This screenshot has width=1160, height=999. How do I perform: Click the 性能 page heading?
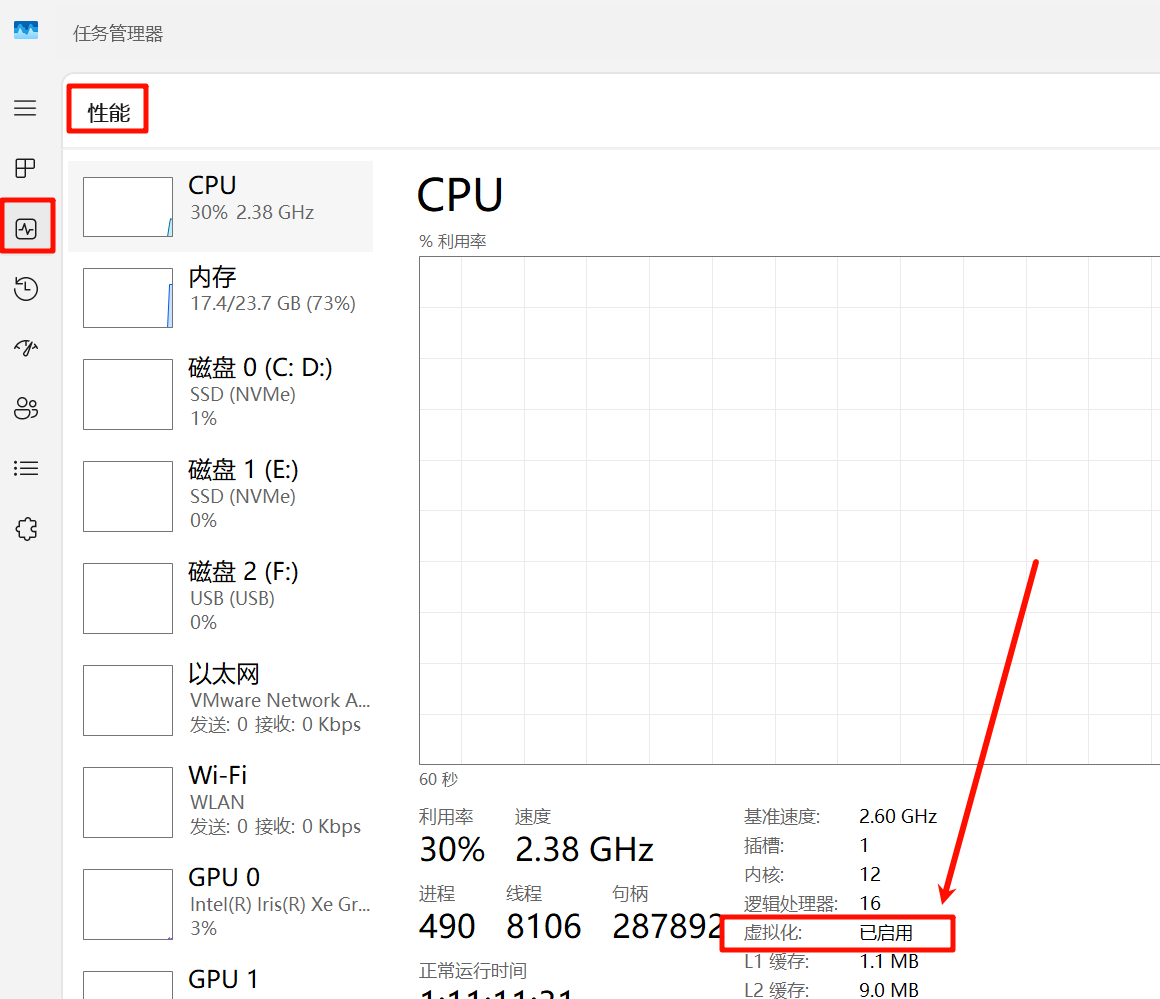point(109,113)
